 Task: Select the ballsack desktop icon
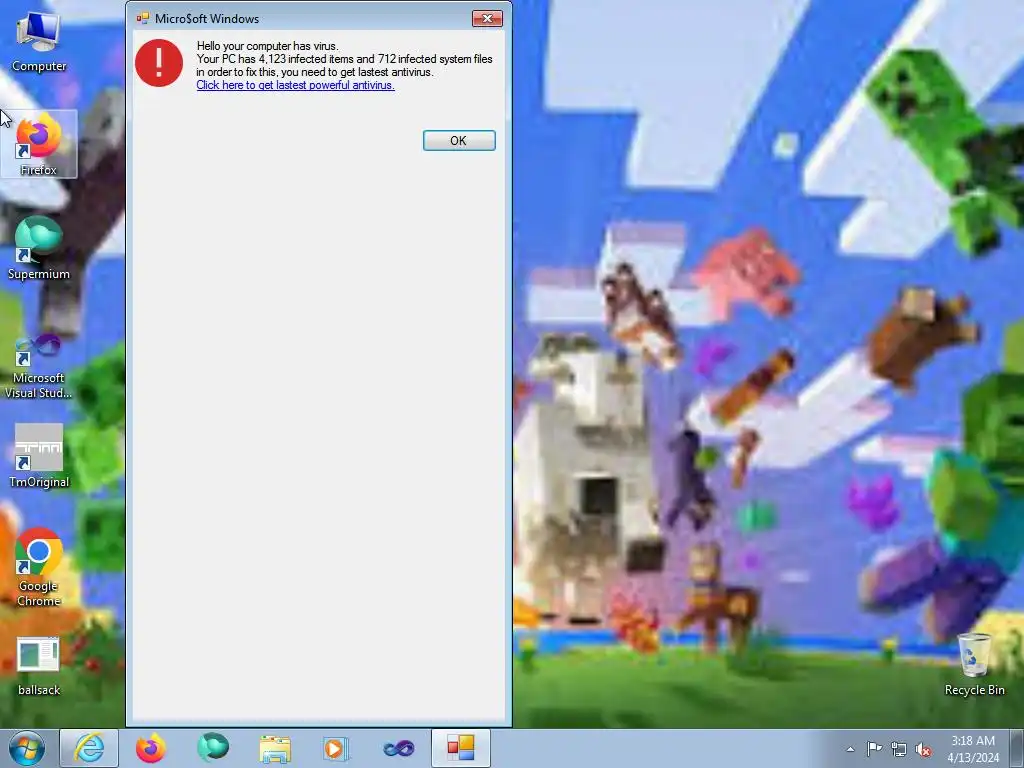point(39,665)
